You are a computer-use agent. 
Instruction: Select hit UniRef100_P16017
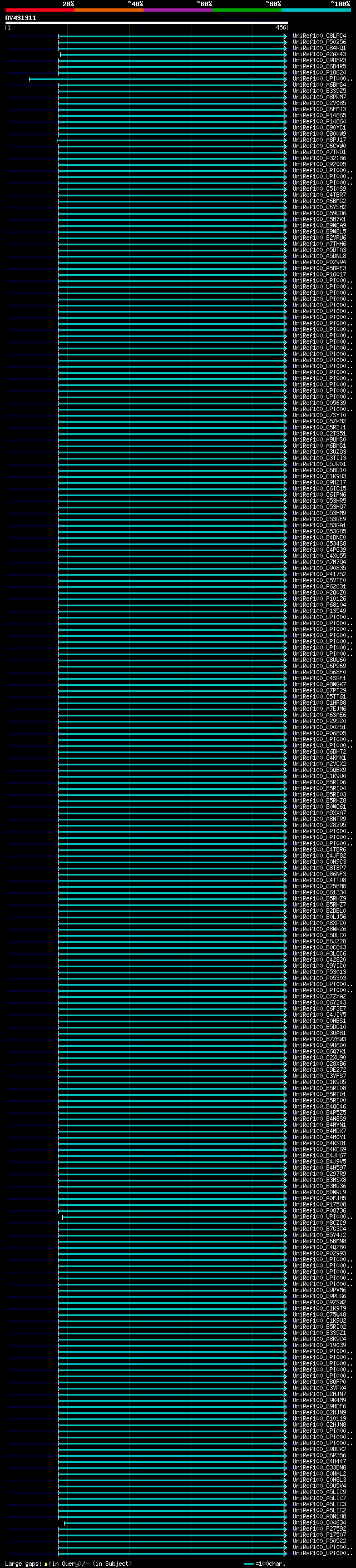[x=319, y=275]
